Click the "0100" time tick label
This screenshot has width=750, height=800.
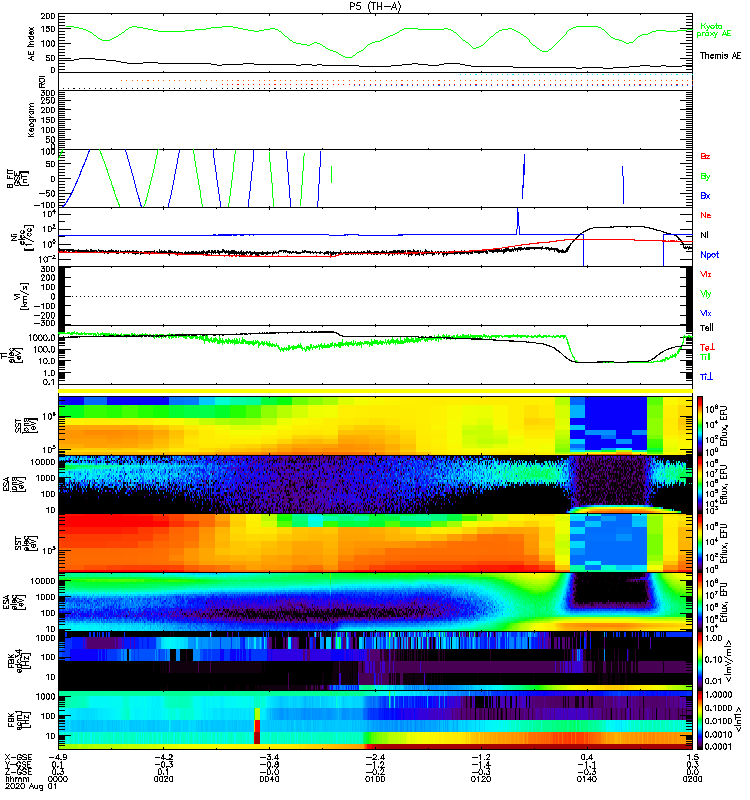click(375, 779)
